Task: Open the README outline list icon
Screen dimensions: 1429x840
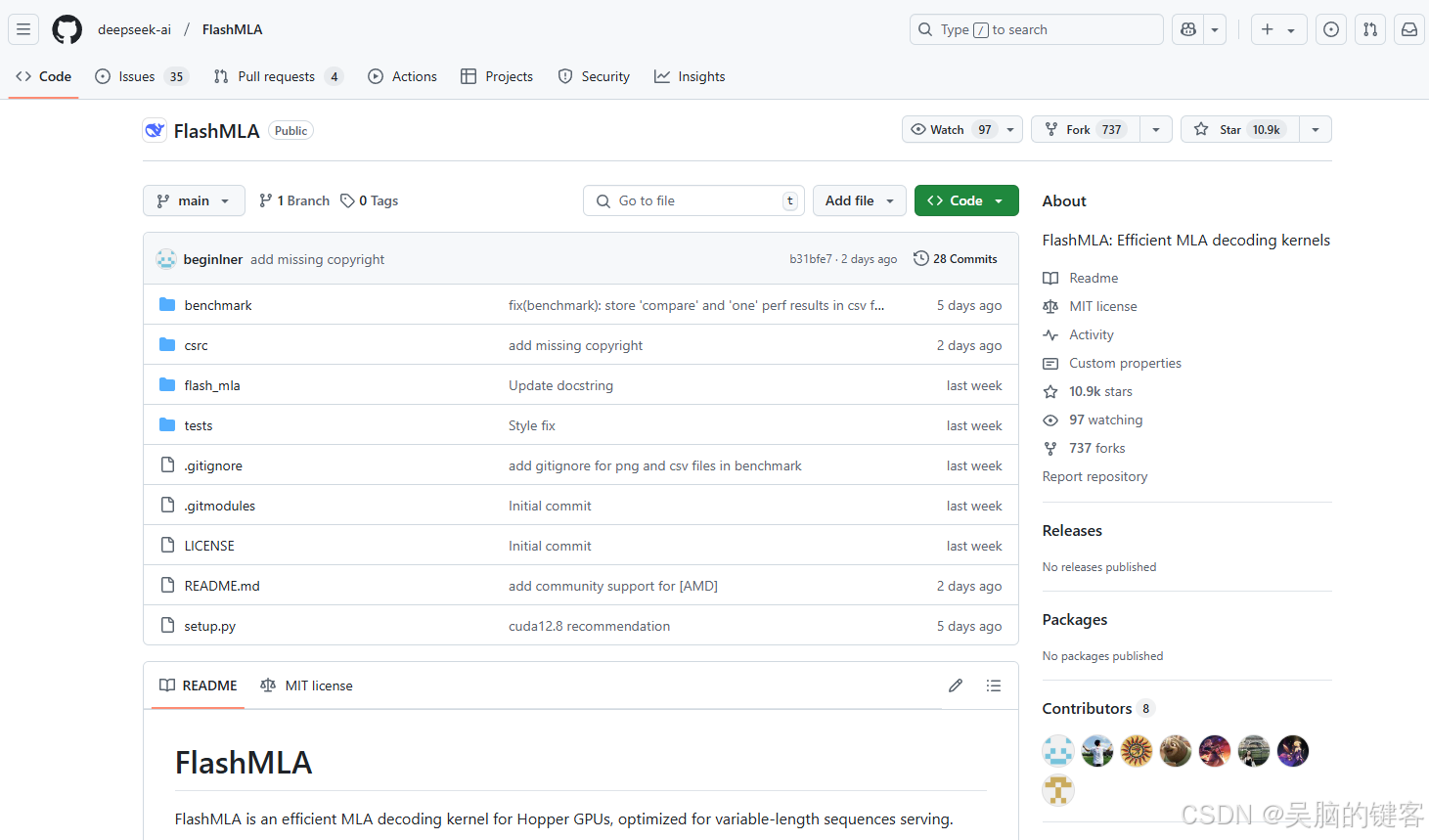Action: pyautogui.click(x=994, y=685)
